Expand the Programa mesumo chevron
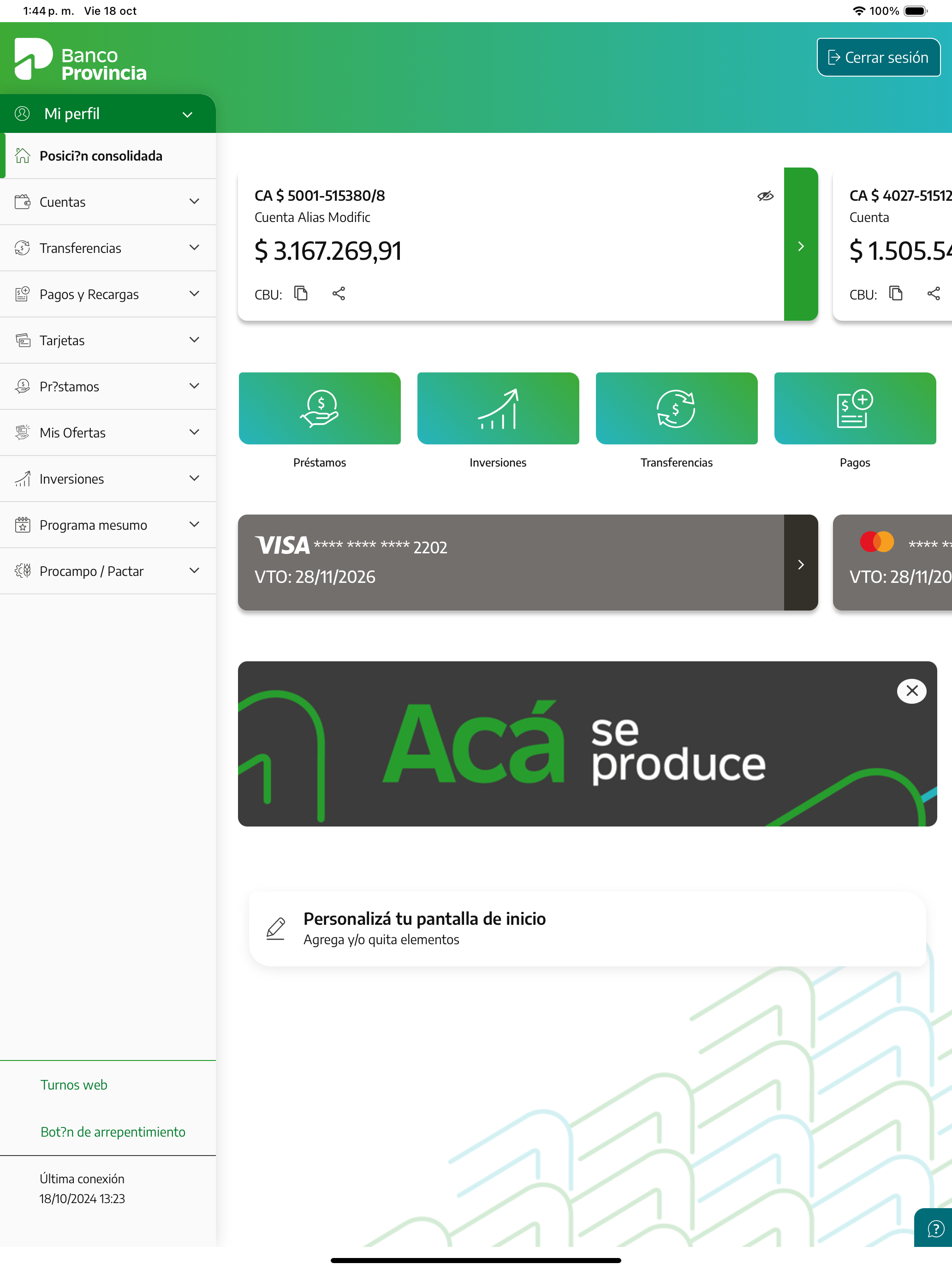This screenshot has width=952, height=1270. click(x=195, y=524)
